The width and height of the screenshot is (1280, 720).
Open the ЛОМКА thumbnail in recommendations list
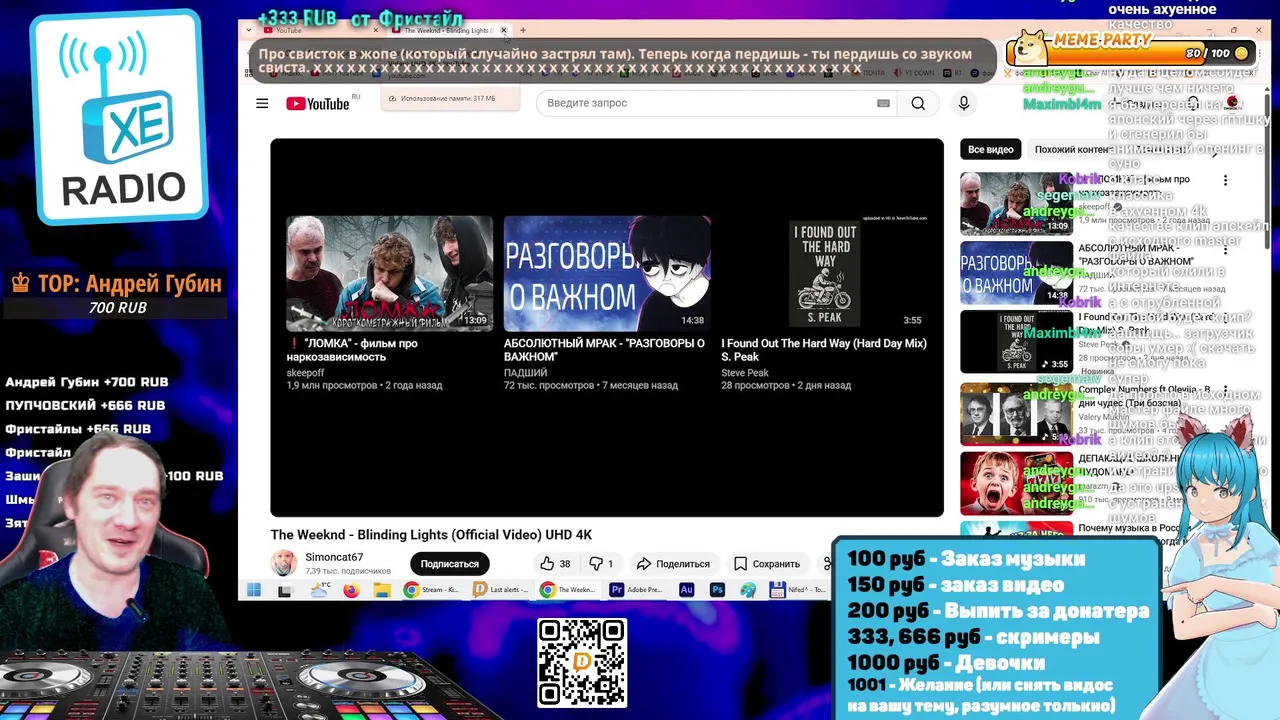1016,203
